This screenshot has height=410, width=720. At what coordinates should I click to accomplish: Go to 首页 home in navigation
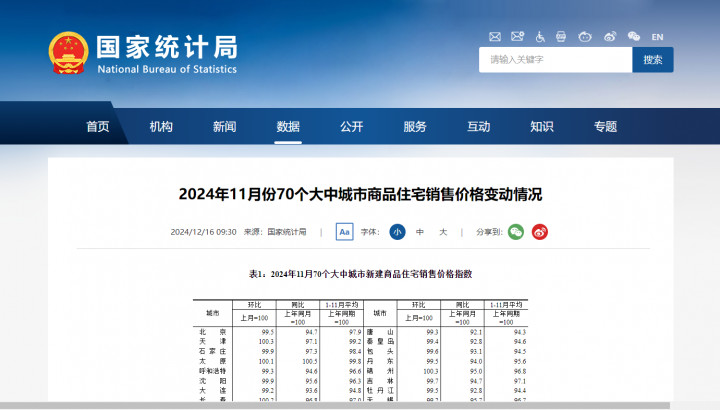point(97,127)
